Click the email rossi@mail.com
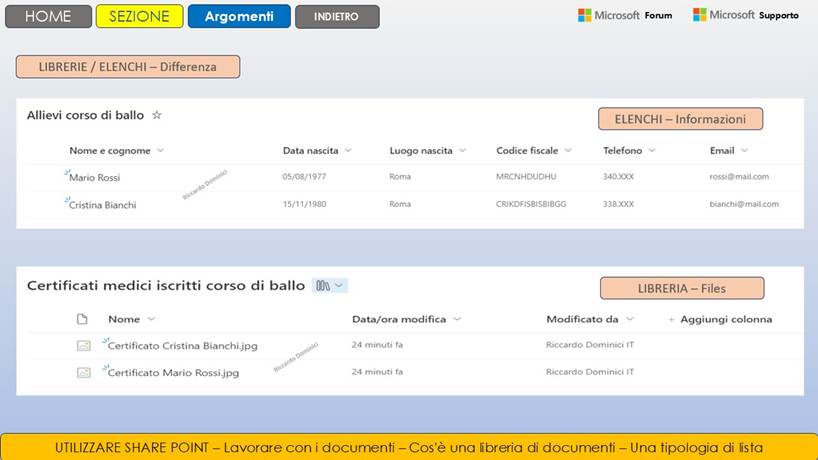 pyautogui.click(x=739, y=176)
